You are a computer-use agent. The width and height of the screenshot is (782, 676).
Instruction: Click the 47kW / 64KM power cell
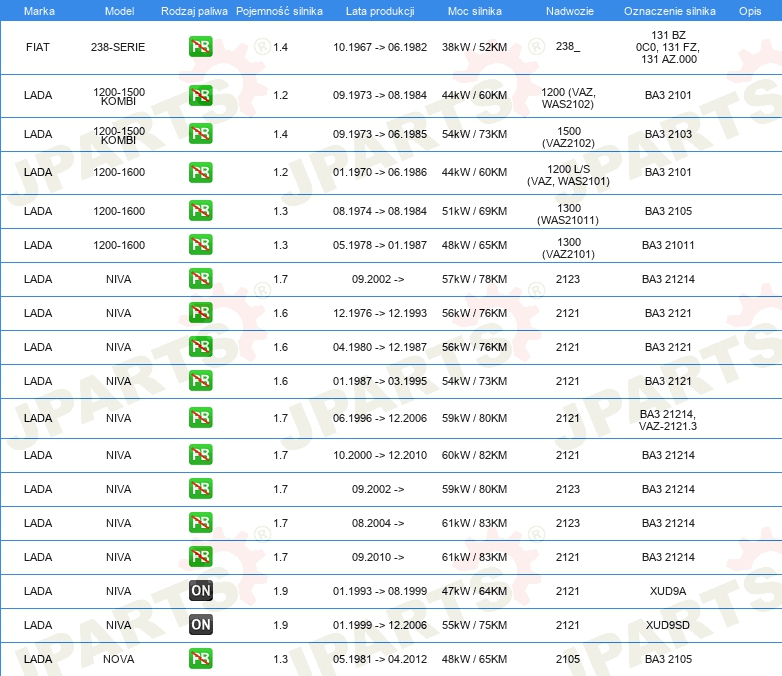[x=474, y=591]
